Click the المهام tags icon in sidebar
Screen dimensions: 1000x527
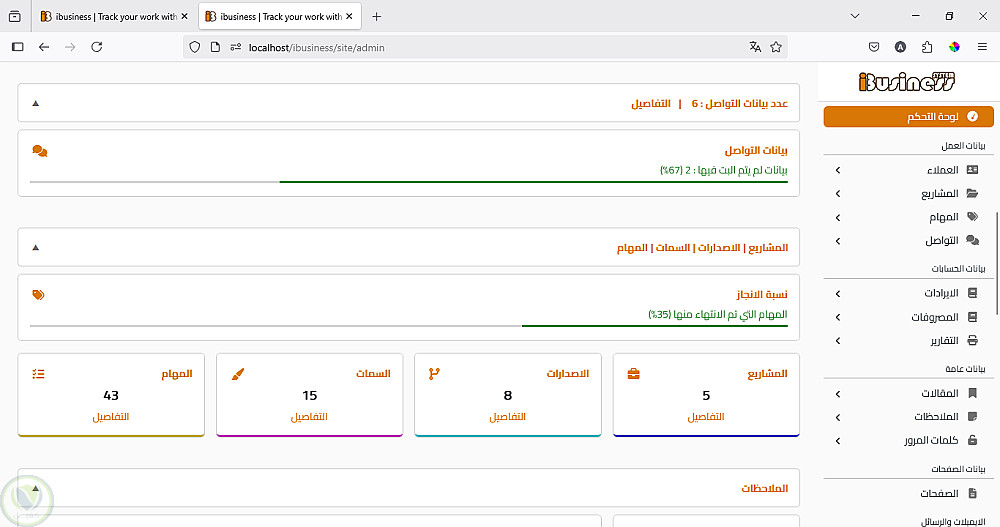972,217
